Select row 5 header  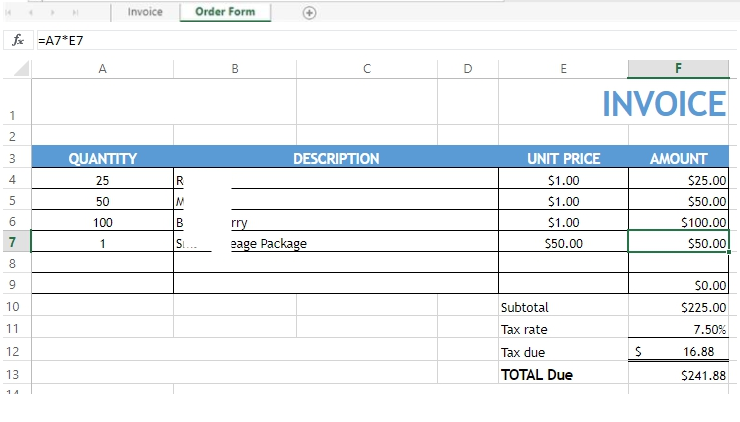point(17,200)
